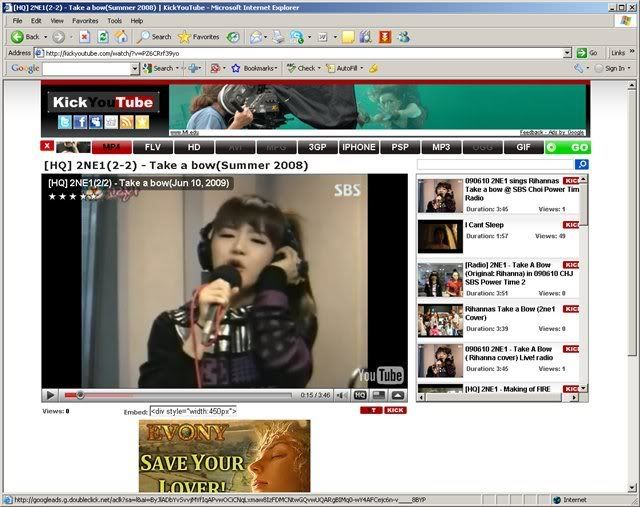Image resolution: width=640 pixels, height=507 pixels.
Task: Open the Edit menu
Action: [36, 21]
